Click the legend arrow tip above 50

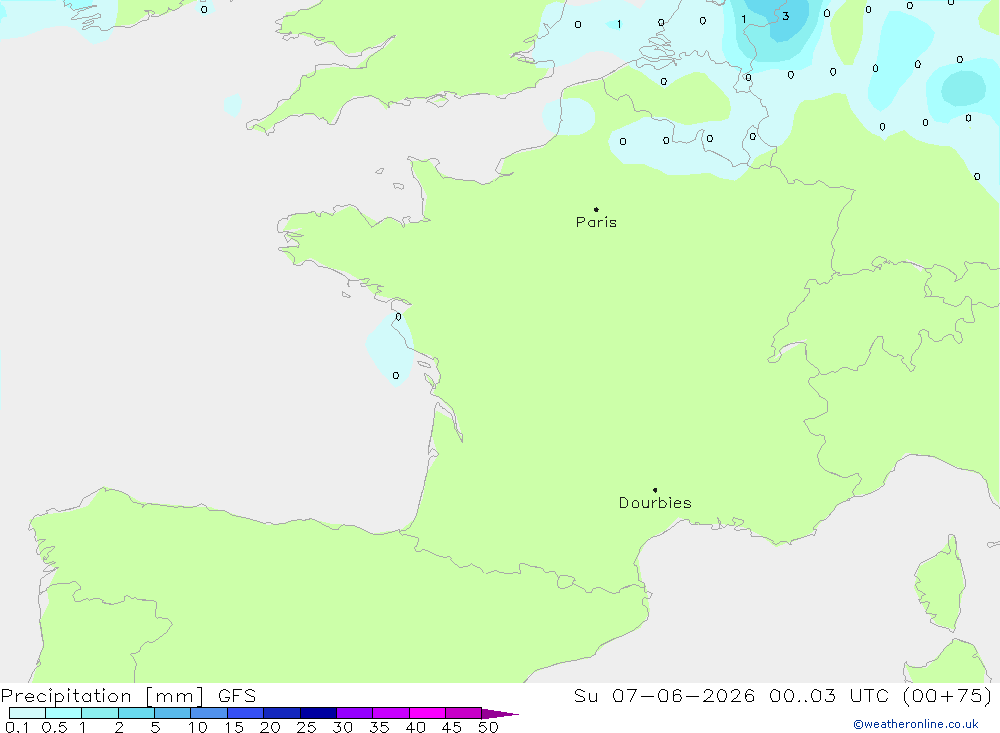(500, 714)
